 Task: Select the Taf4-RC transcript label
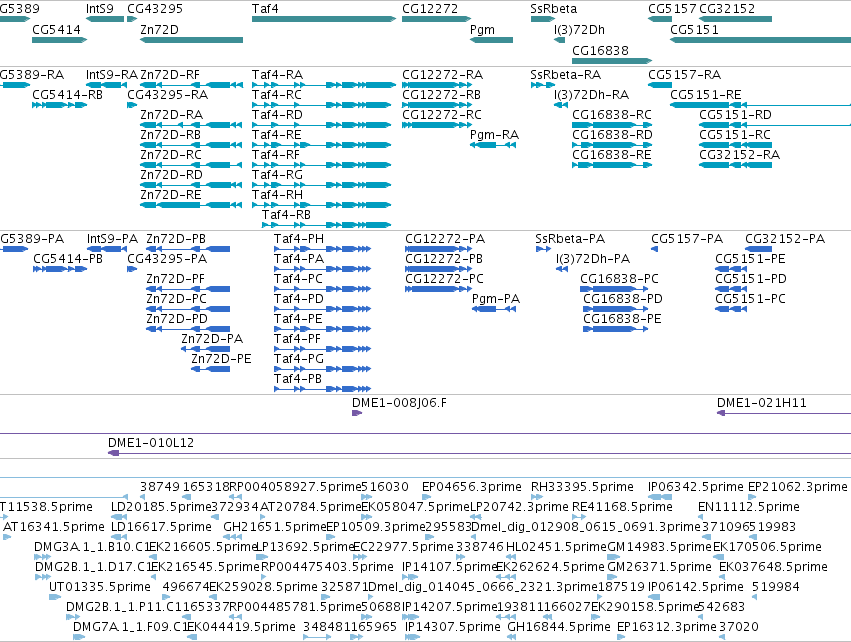pyautogui.click(x=277, y=95)
